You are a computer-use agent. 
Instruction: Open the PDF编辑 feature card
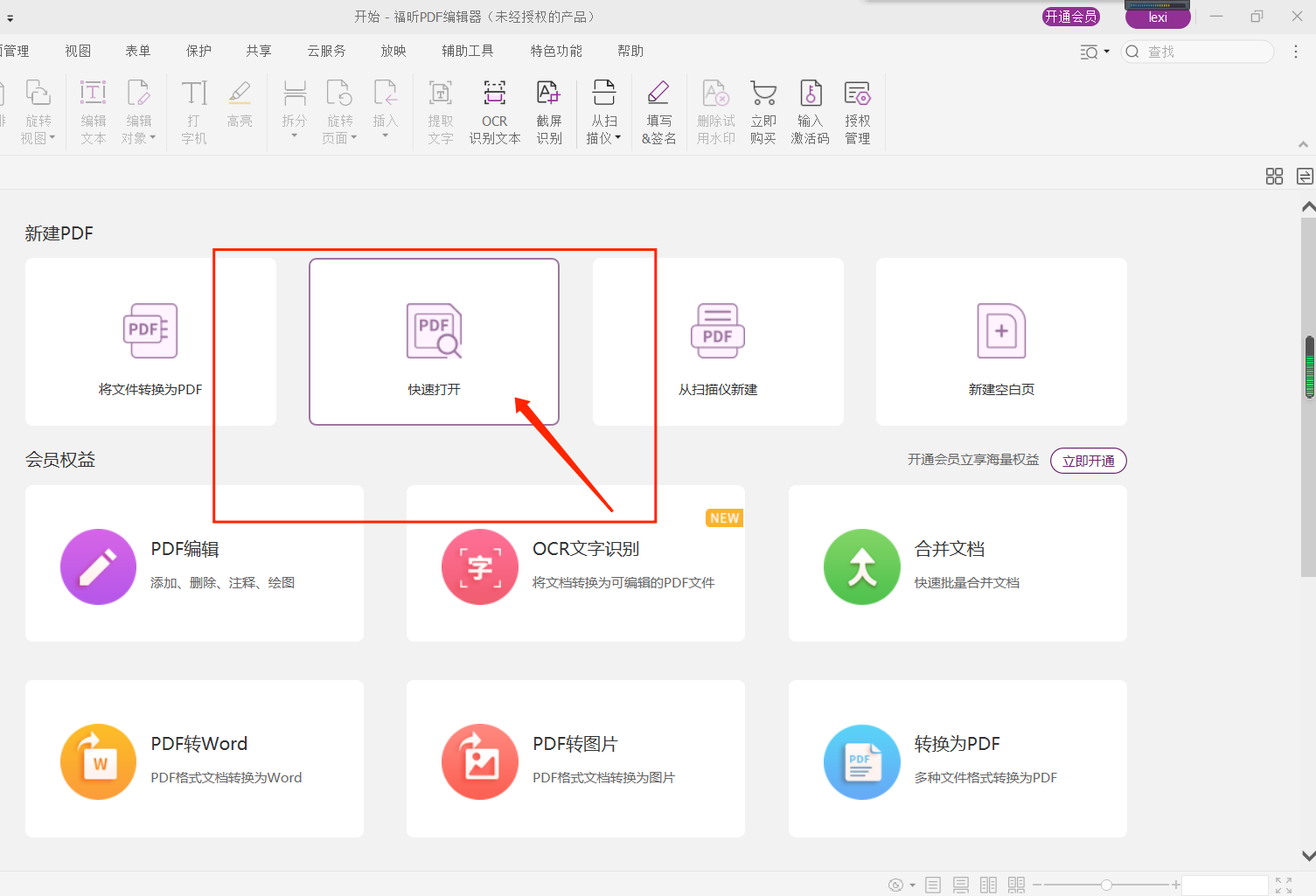coord(194,564)
